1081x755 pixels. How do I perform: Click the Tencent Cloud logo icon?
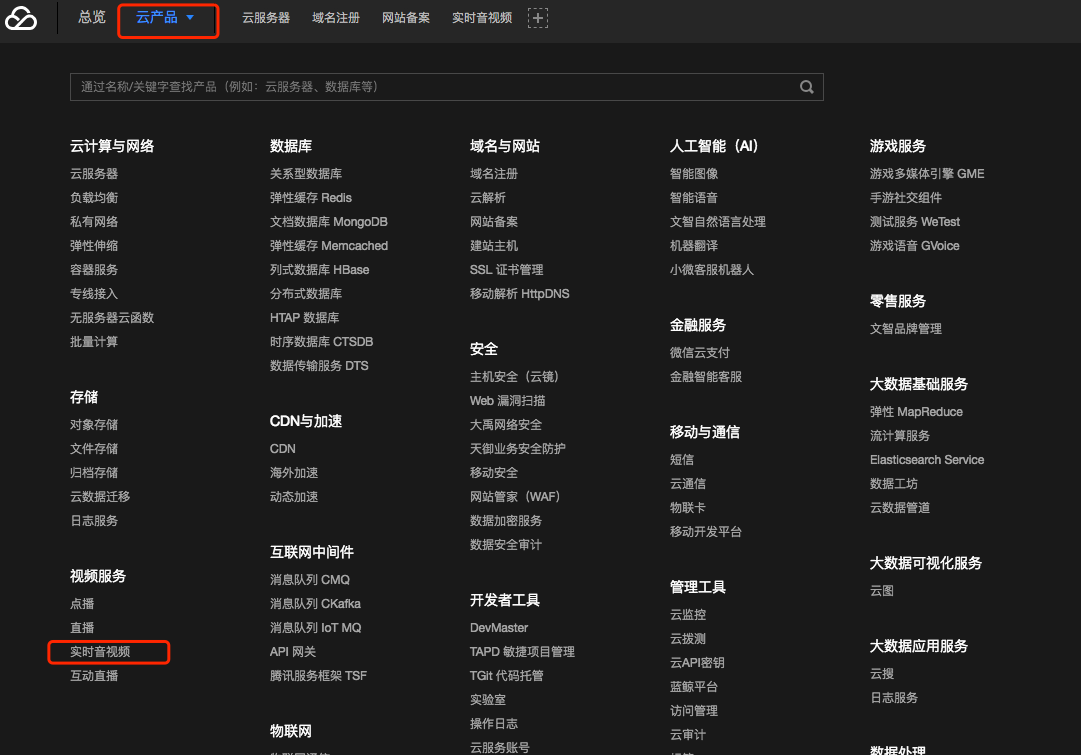click(x=21, y=18)
